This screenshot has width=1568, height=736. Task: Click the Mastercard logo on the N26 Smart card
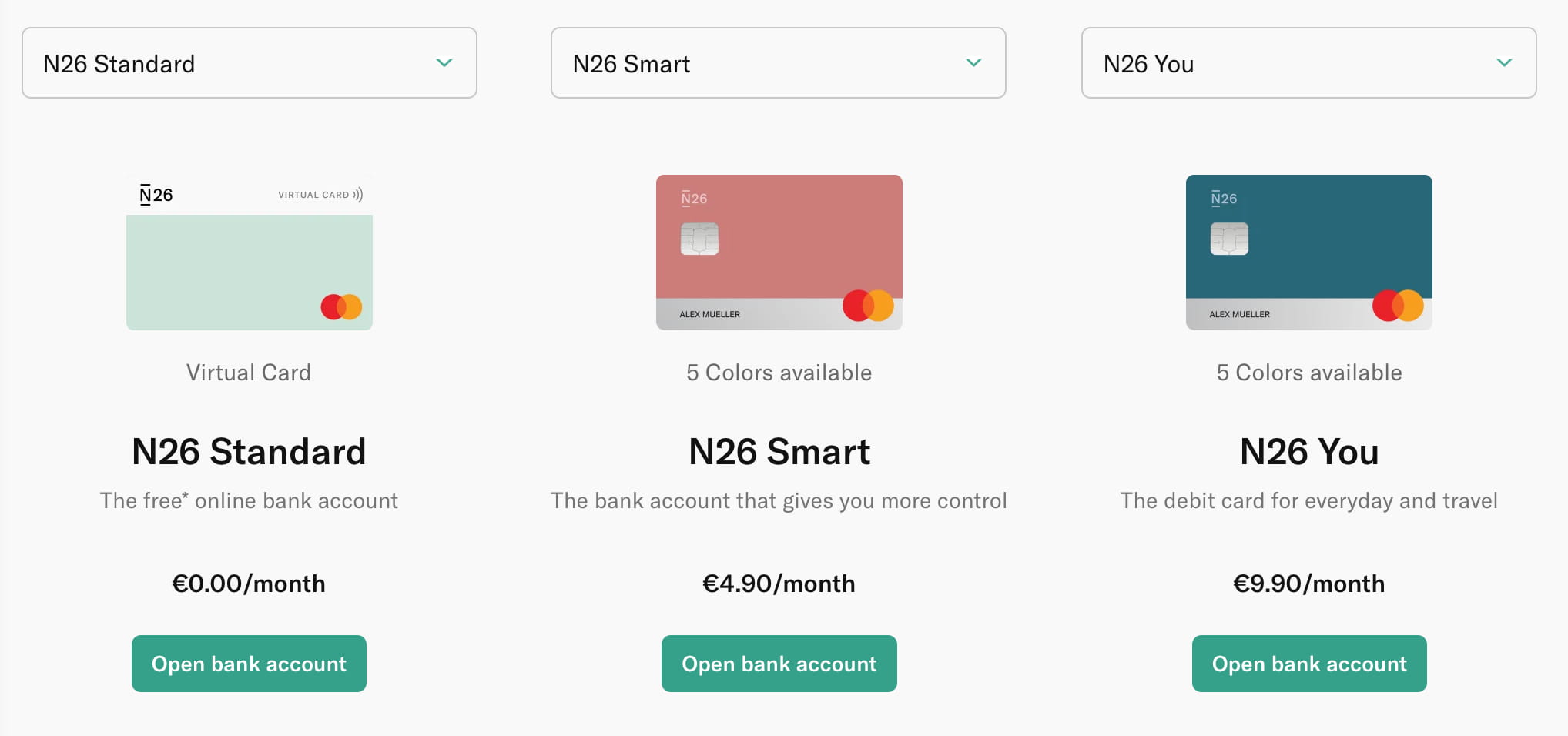tap(868, 306)
